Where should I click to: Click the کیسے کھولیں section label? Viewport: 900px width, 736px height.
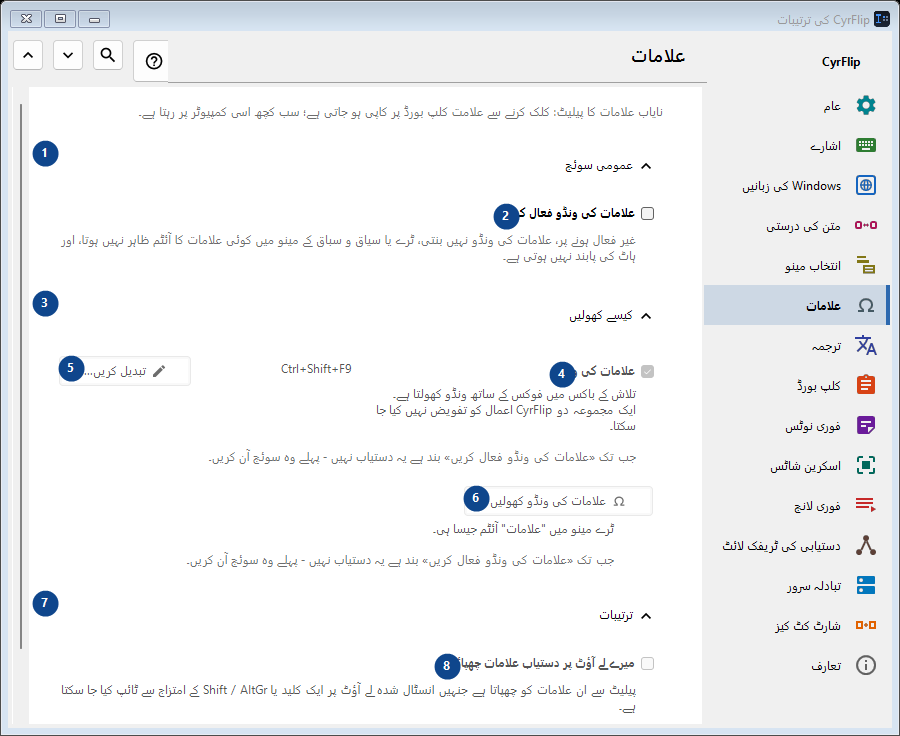[x=601, y=315]
